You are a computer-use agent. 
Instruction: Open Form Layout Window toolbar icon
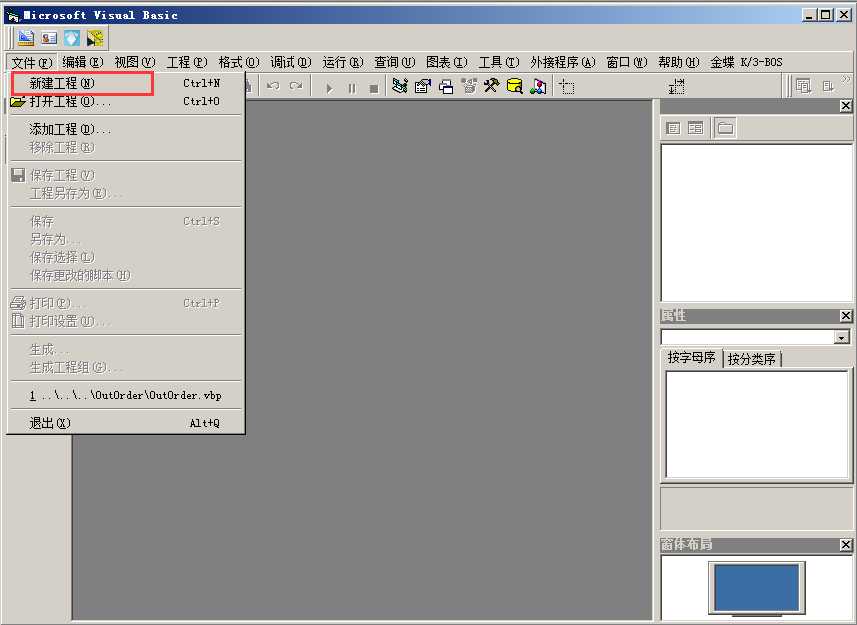[446, 86]
